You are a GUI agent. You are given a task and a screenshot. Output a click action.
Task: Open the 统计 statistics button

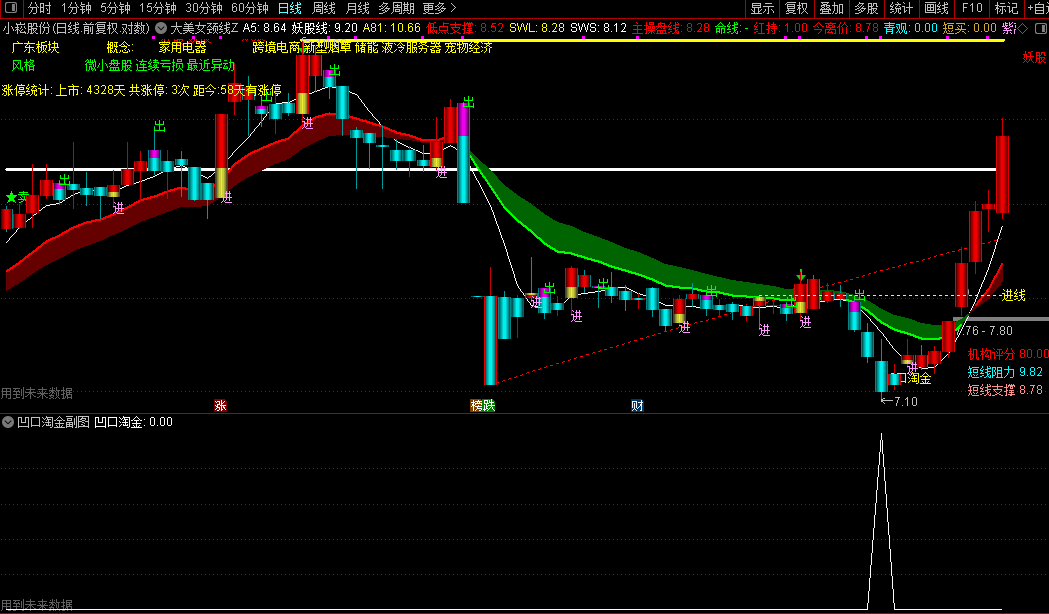[x=901, y=8]
